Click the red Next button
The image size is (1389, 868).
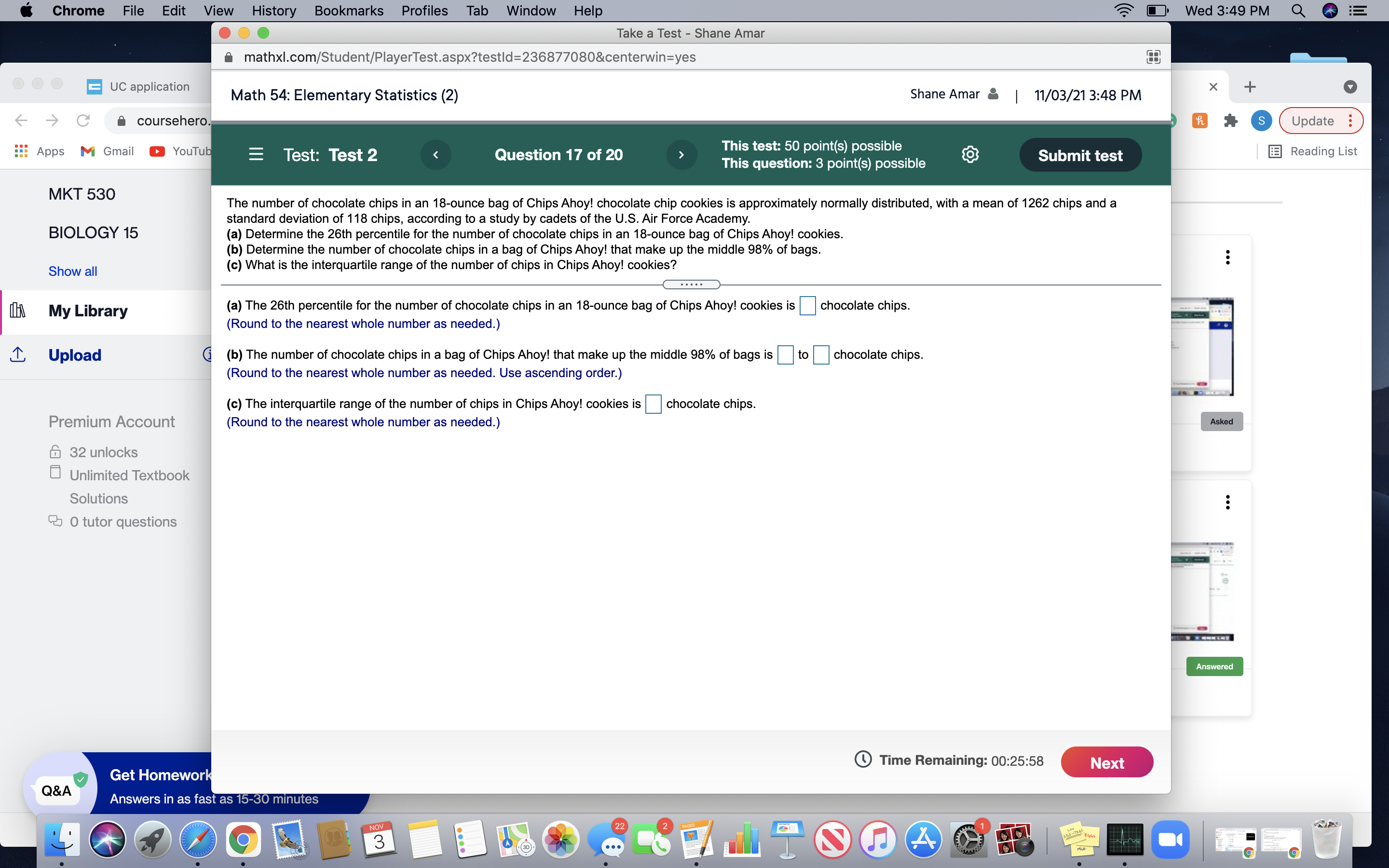1106,762
